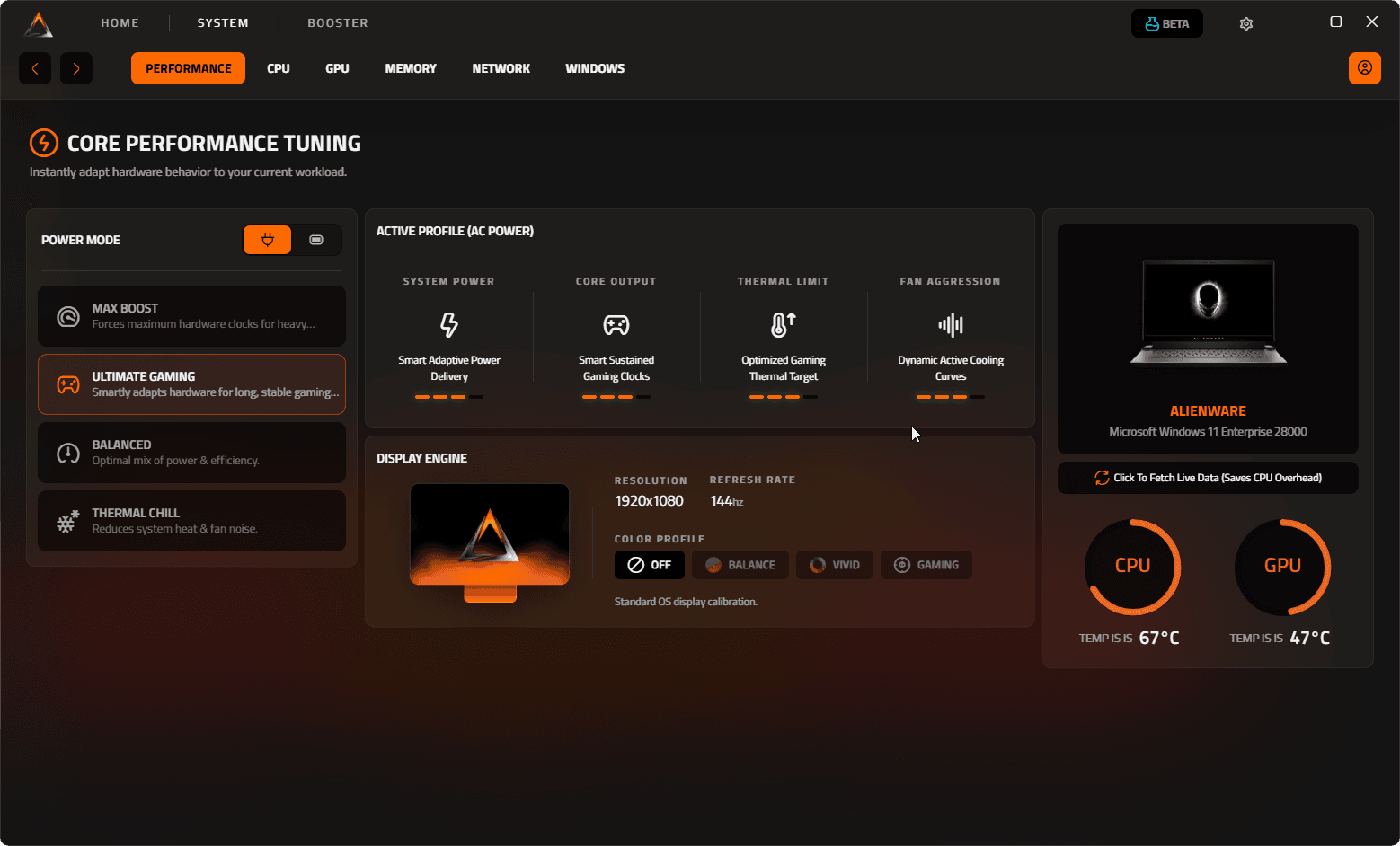Image resolution: width=1400 pixels, height=846 pixels.
Task: Click the DISPLAY ENGINE heading
Action: pyautogui.click(x=421, y=458)
